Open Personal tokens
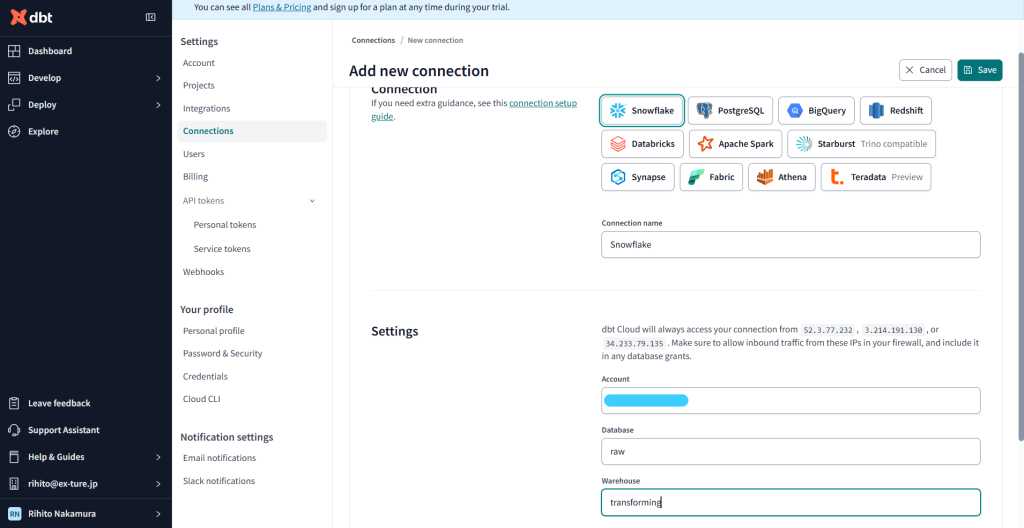This screenshot has height=528, width=1024. click(225, 225)
